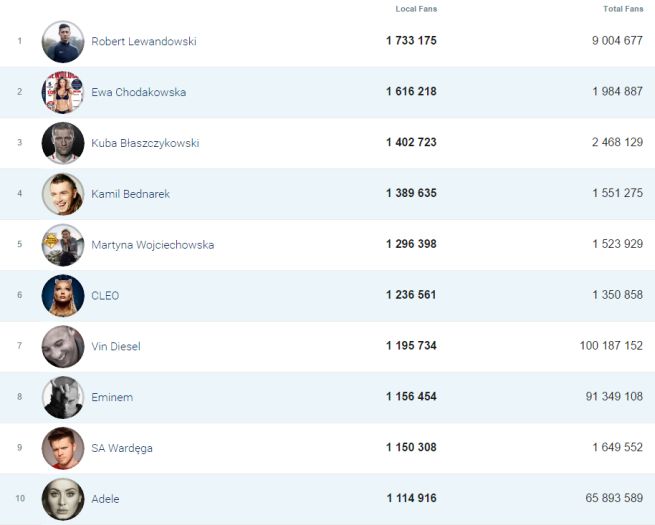Open the CLEO name link
This screenshot has width=655, height=525.
pyautogui.click(x=105, y=296)
